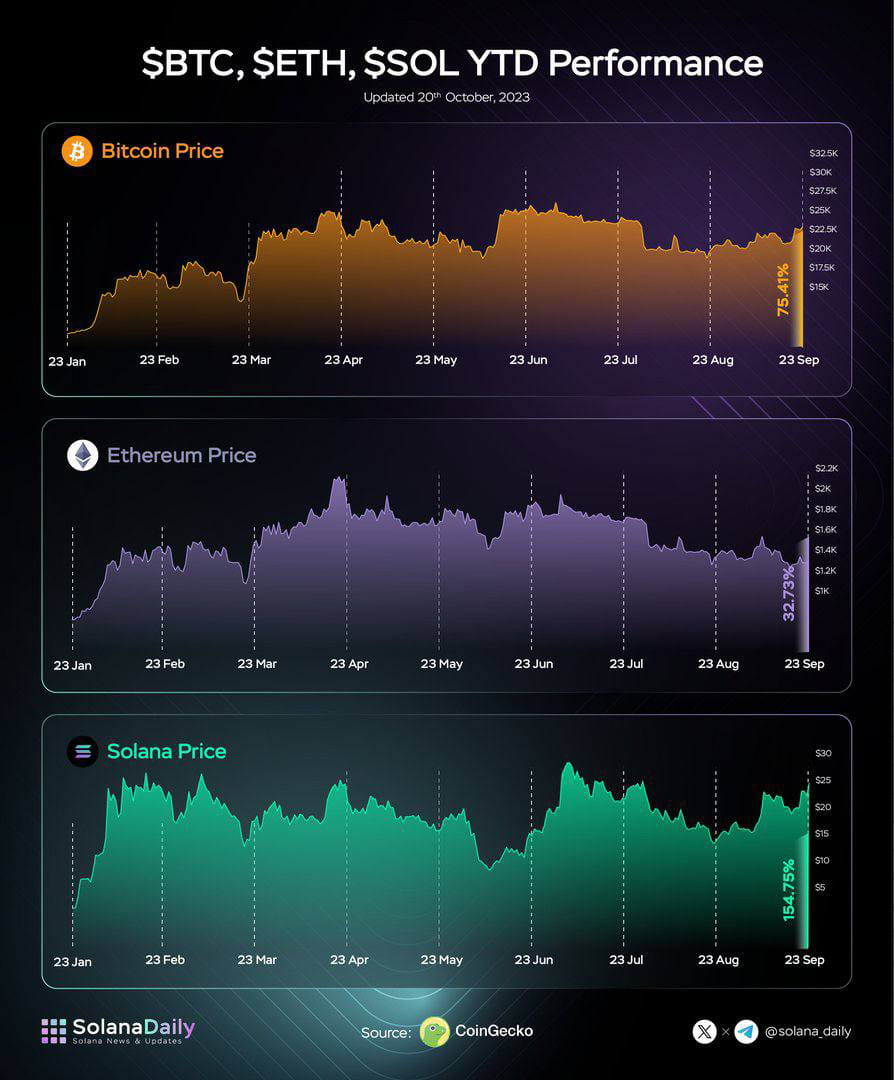Click '23 Mar' on the Bitcoin chart axis
This screenshot has width=894, height=1080.
tap(251, 360)
